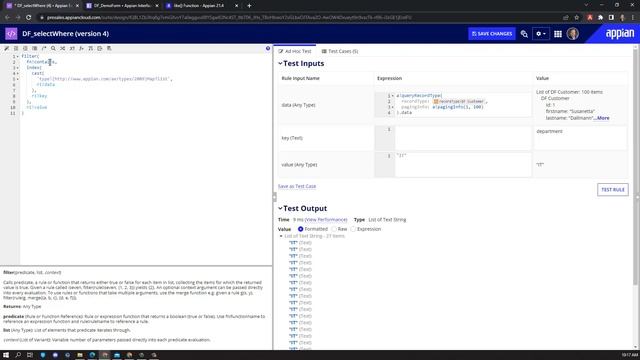Expand '...More' link in data value
The width and height of the screenshot is (640, 360).
(602, 118)
